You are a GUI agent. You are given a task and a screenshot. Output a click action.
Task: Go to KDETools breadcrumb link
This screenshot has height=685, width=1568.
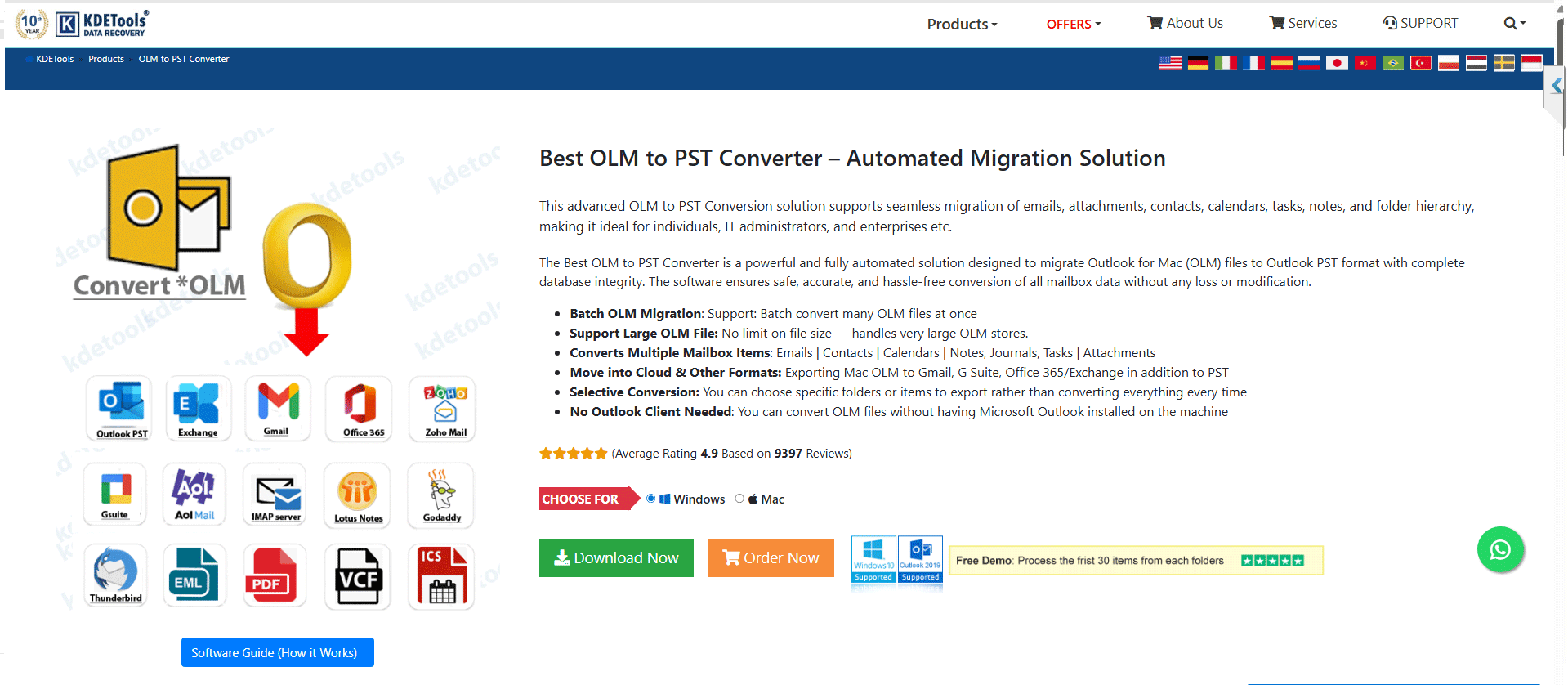[55, 59]
